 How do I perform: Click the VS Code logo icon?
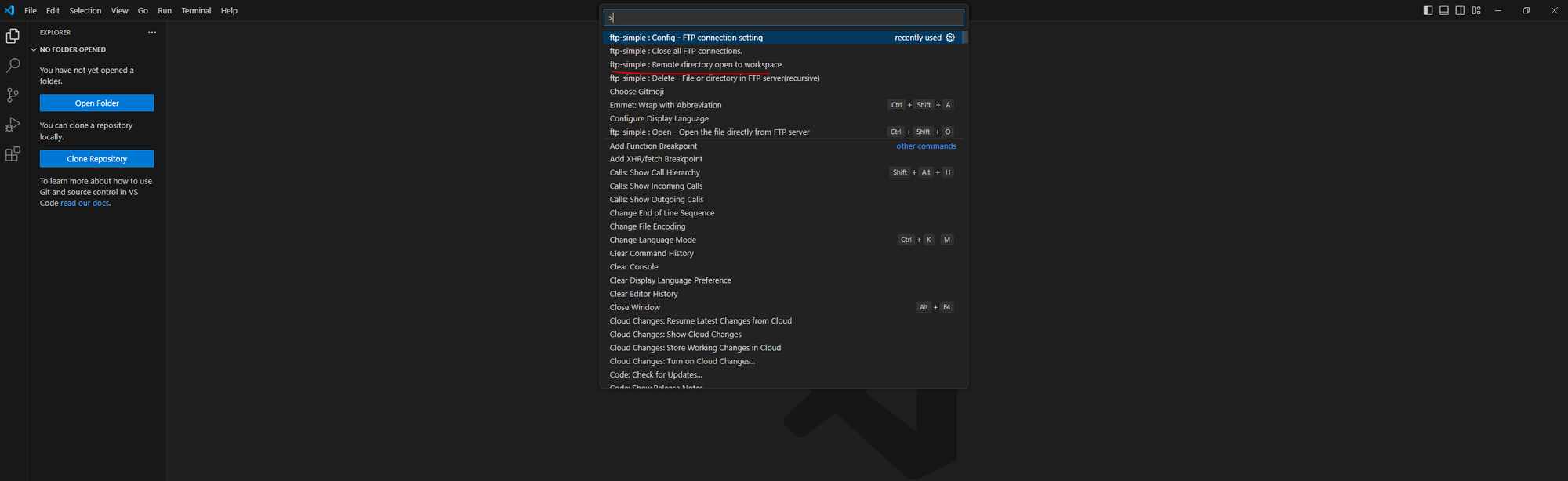[x=9, y=10]
